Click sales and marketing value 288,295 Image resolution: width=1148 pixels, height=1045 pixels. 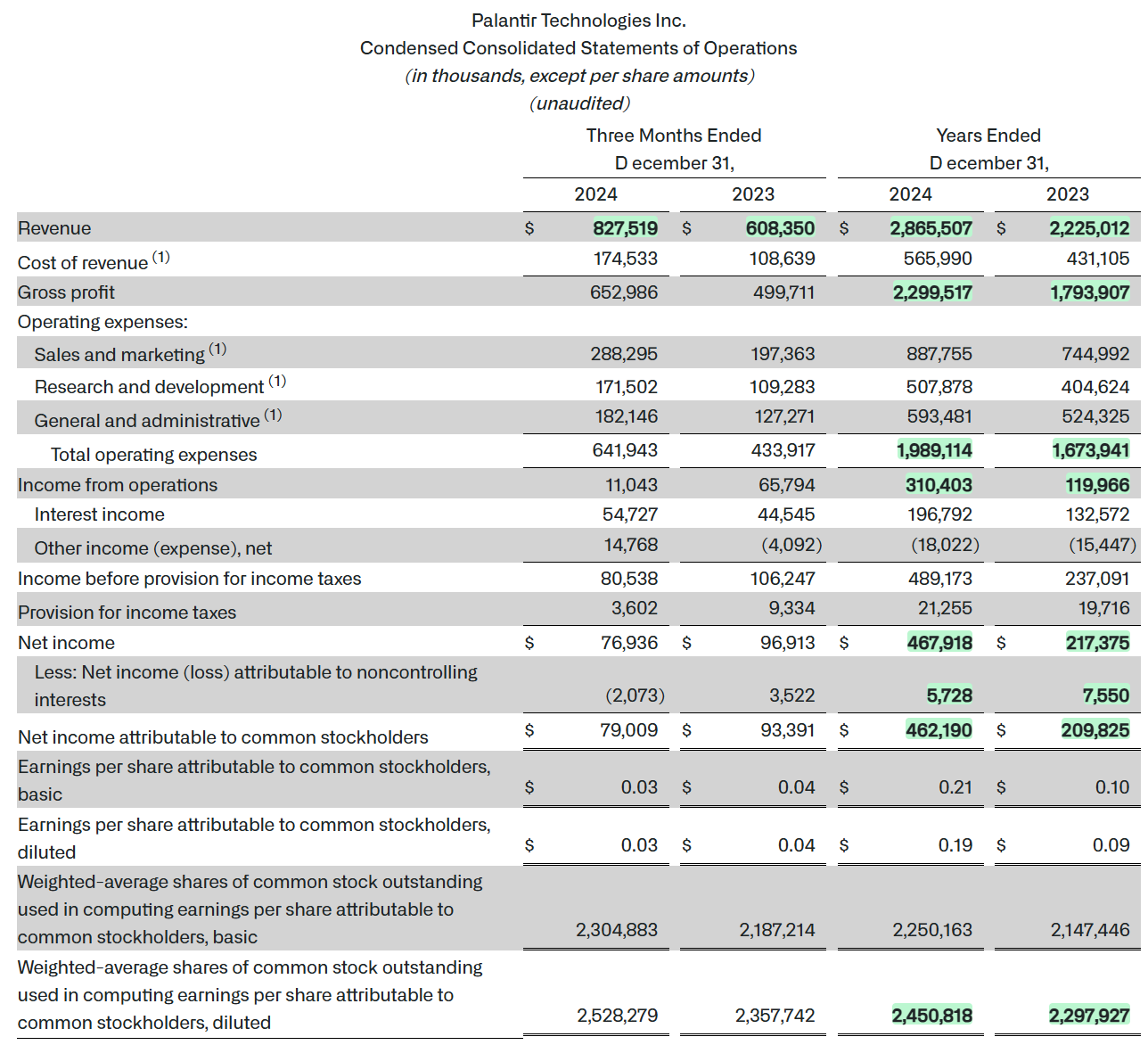[x=624, y=354]
